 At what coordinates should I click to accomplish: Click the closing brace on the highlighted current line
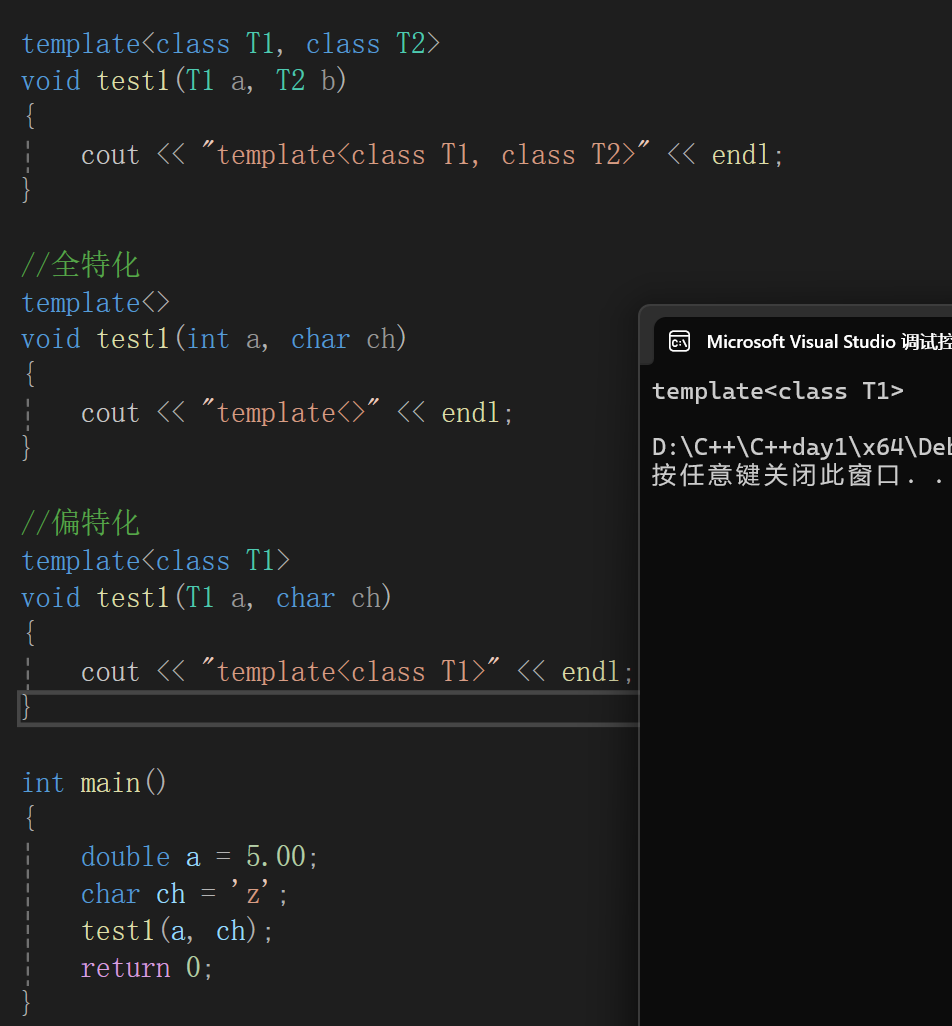pos(26,707)
